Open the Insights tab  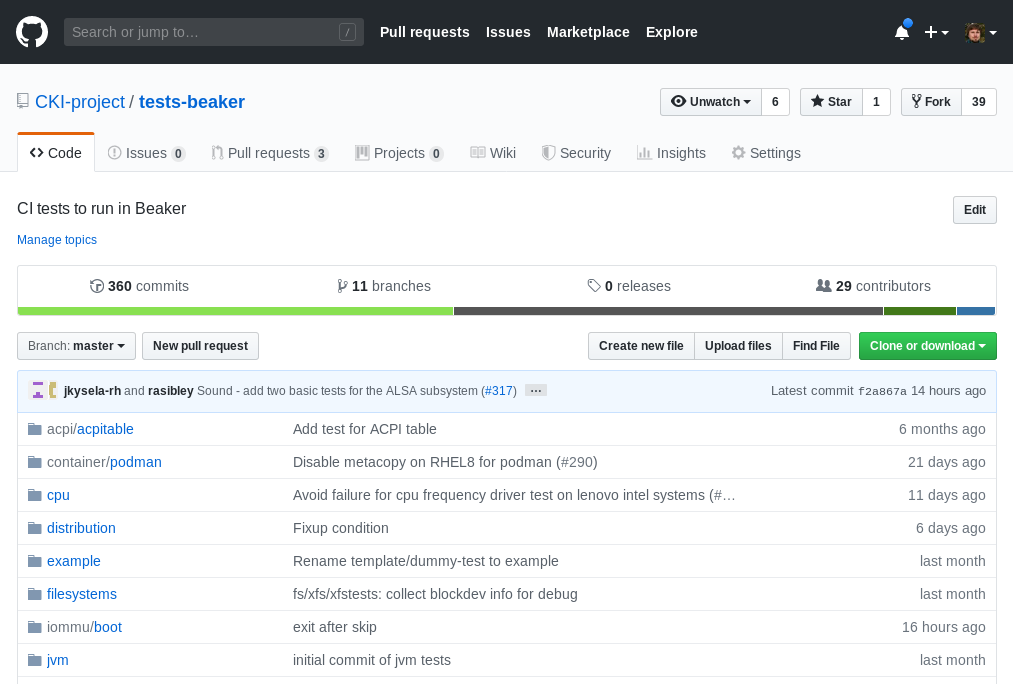point(671,153)
